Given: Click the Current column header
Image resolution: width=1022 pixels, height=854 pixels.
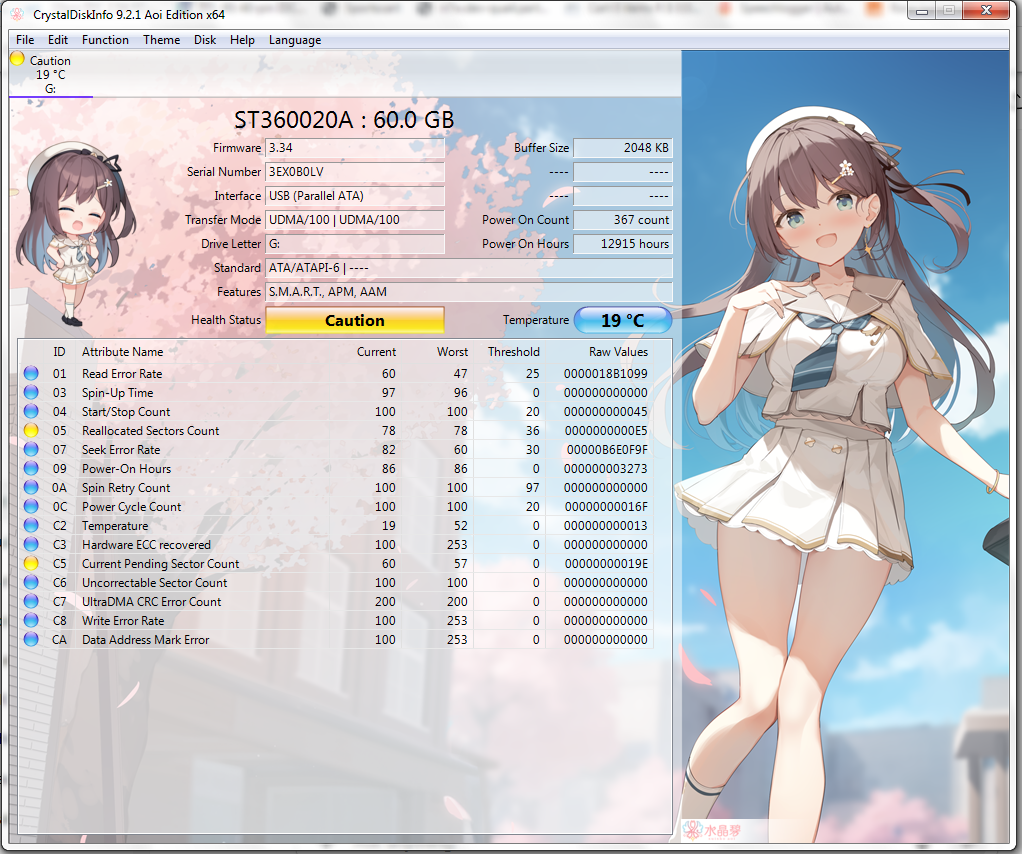Looking at the screenshot, I should pyautogui.click(x=376, y=352).
